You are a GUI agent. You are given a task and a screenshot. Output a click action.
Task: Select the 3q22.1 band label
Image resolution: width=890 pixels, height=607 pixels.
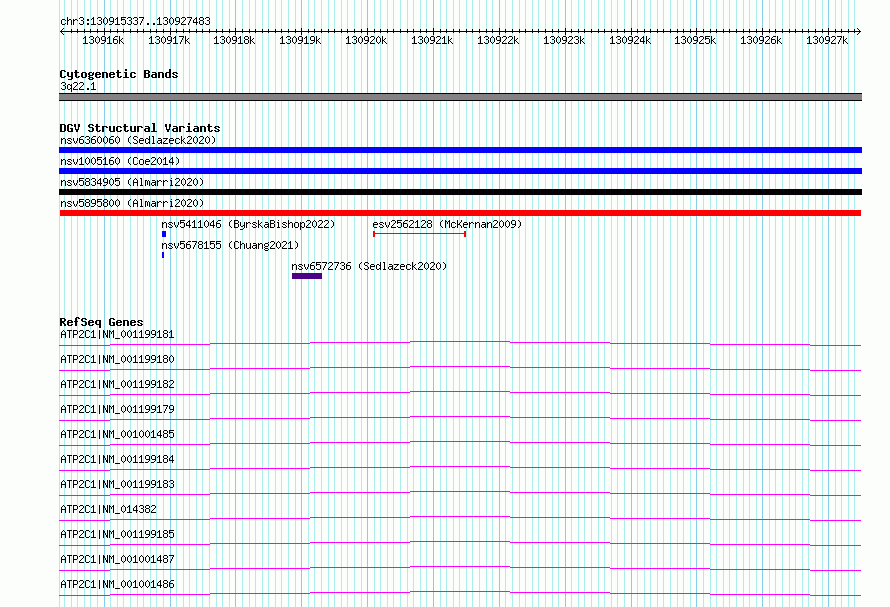coord(78,86)
